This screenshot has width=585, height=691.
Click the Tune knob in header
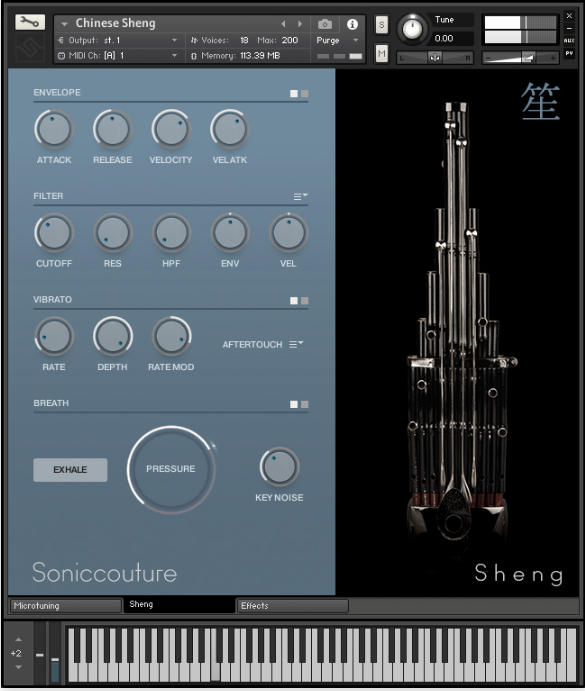[x=413, y=29]
